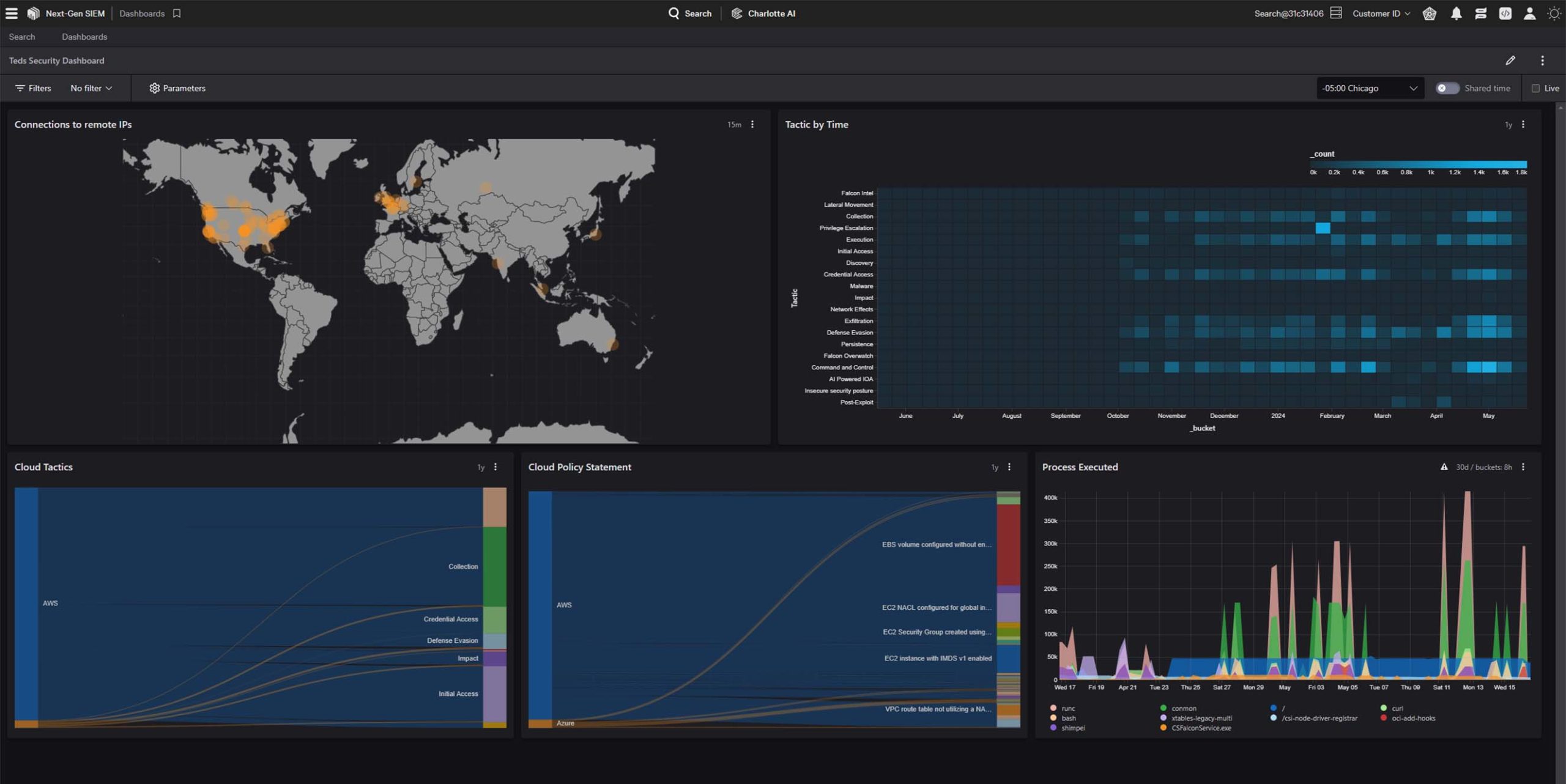
Task: Click the bright Privilege Escalation heatmap cell
Action: click(1323, 228)
